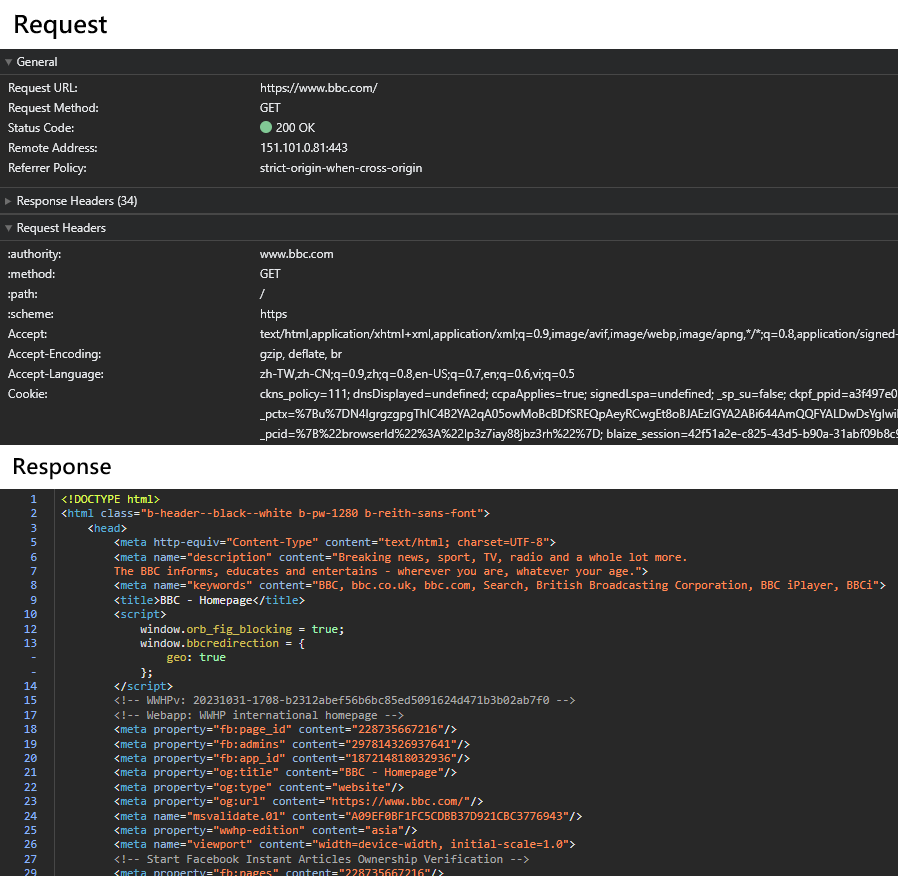Select the GET value beside Request Method
This screenshot has width=898, height=876.
(270, 108)
